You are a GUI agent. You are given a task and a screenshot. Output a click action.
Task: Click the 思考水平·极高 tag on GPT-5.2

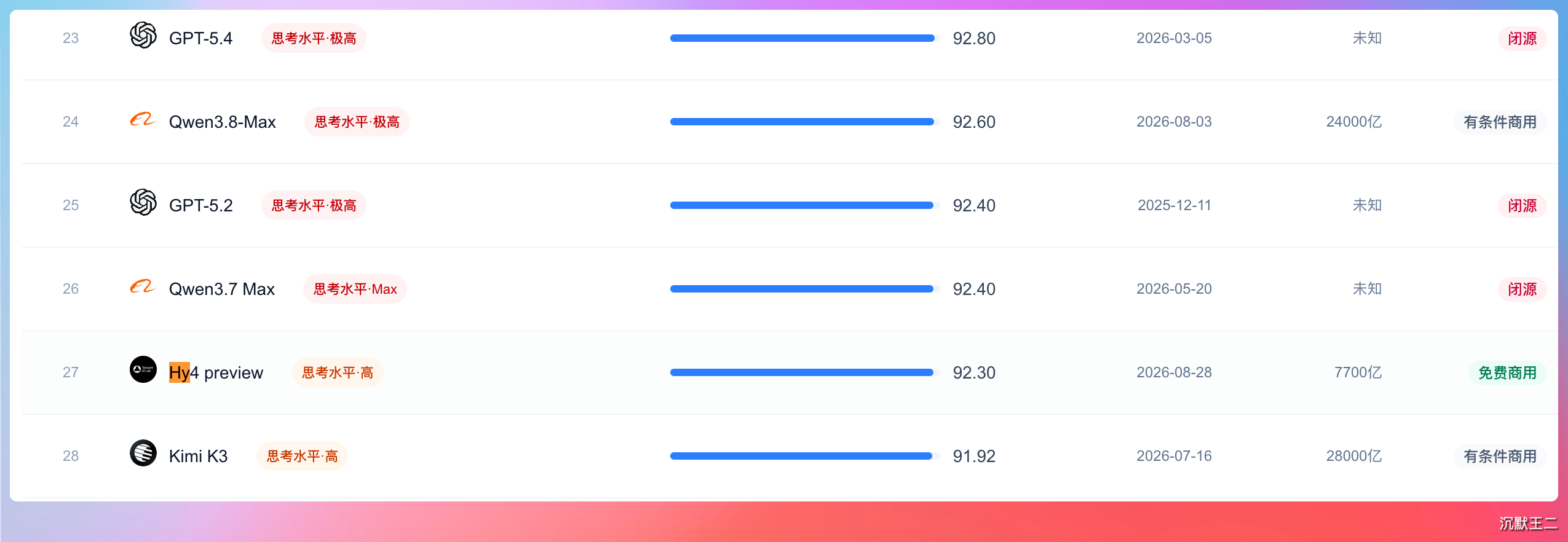click(x=314, y=205)
